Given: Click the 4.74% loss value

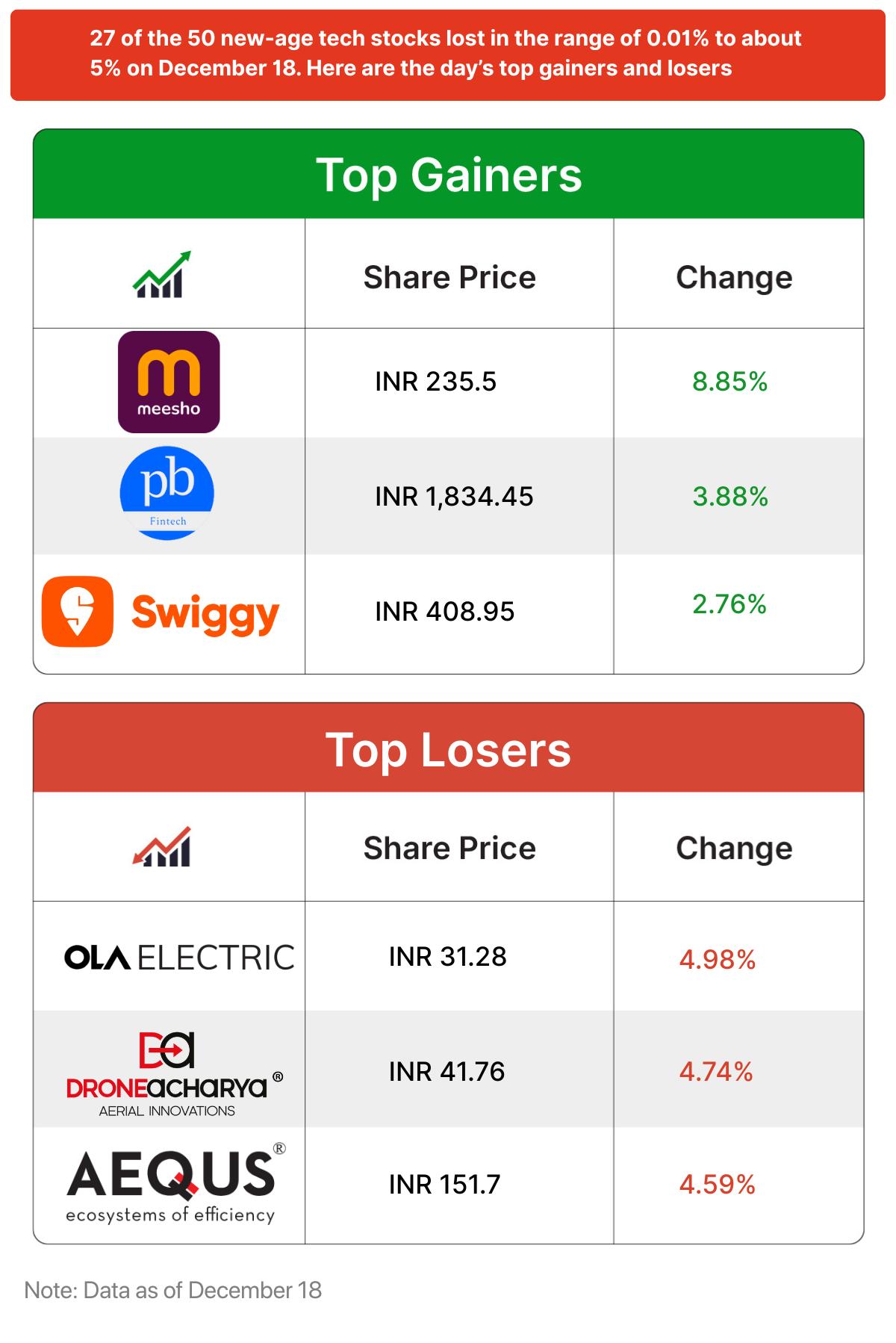Looking at the screenshot, I should point(715,1072).
